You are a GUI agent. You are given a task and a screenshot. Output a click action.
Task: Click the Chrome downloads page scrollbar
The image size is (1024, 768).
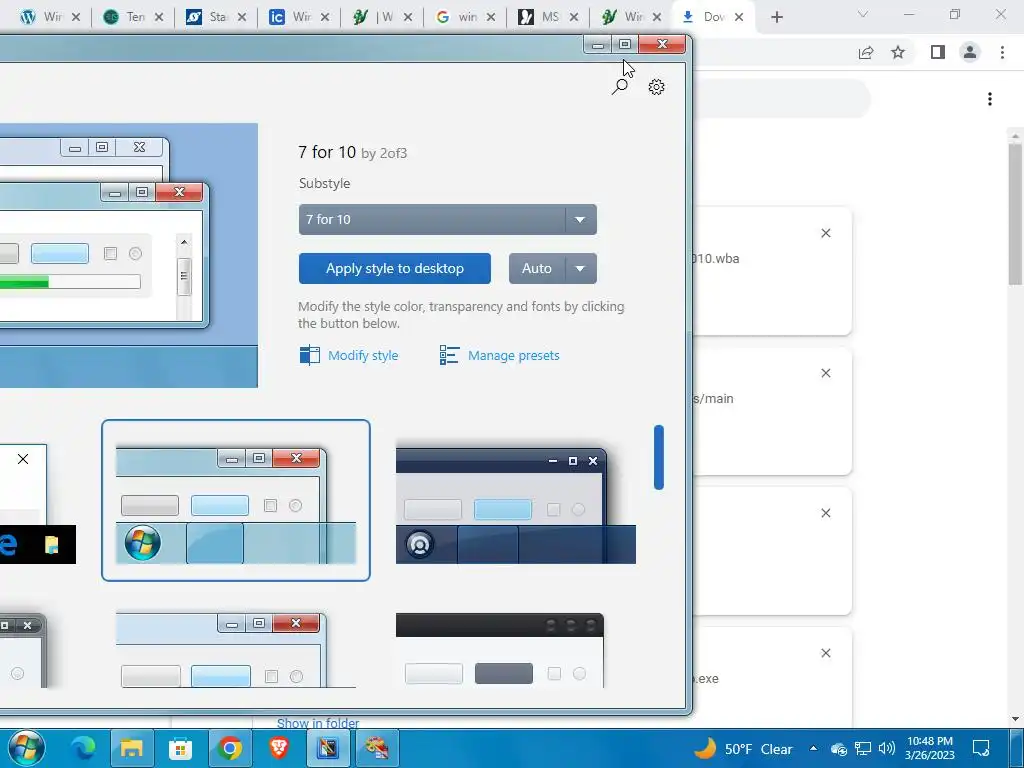click(1014, 214)
